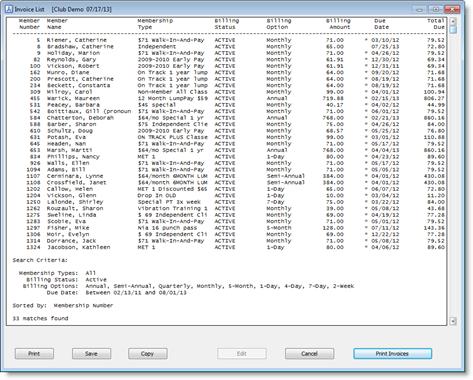Click member name Vickson, Glenn
Viewport: 473px width, 380px height.
coord(71,196)
